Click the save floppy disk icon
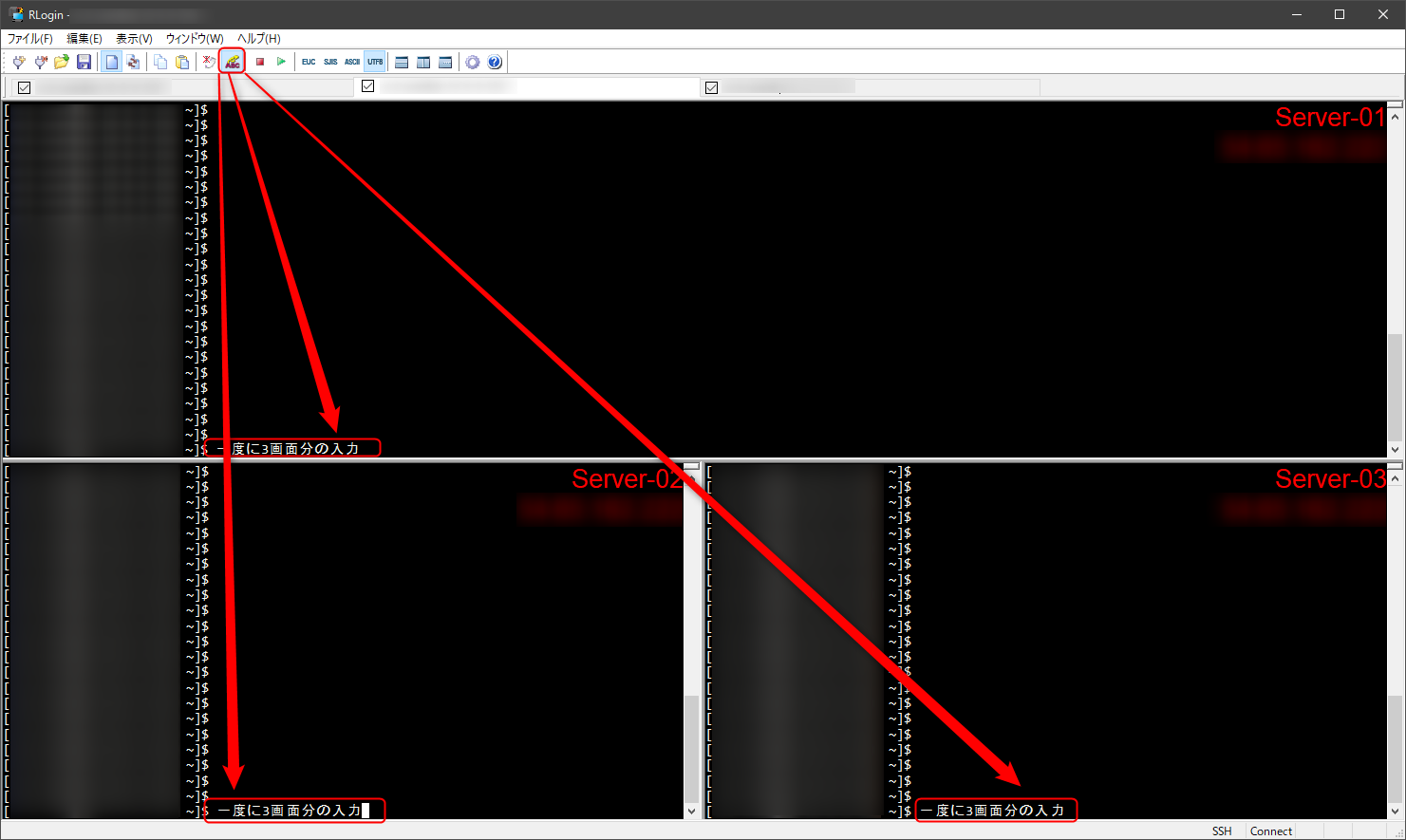 coord(84,62)
